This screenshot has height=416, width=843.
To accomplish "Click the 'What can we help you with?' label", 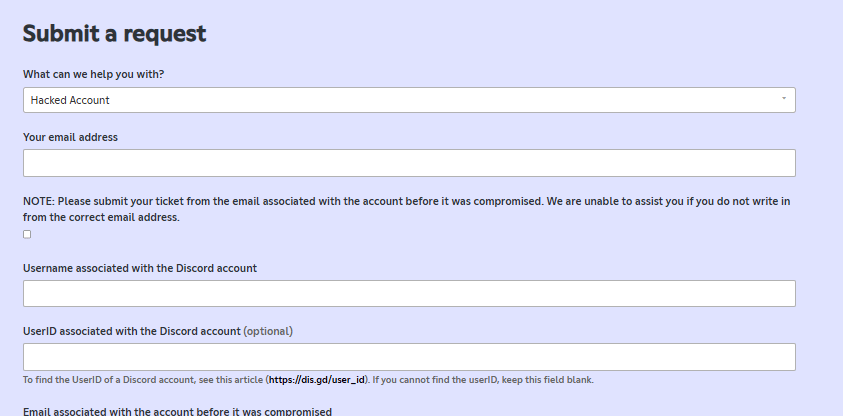I will tap(93, 74).
